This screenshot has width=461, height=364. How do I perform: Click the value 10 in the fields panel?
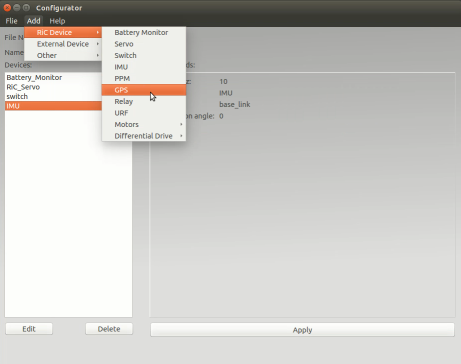click(x=223, y=82)
